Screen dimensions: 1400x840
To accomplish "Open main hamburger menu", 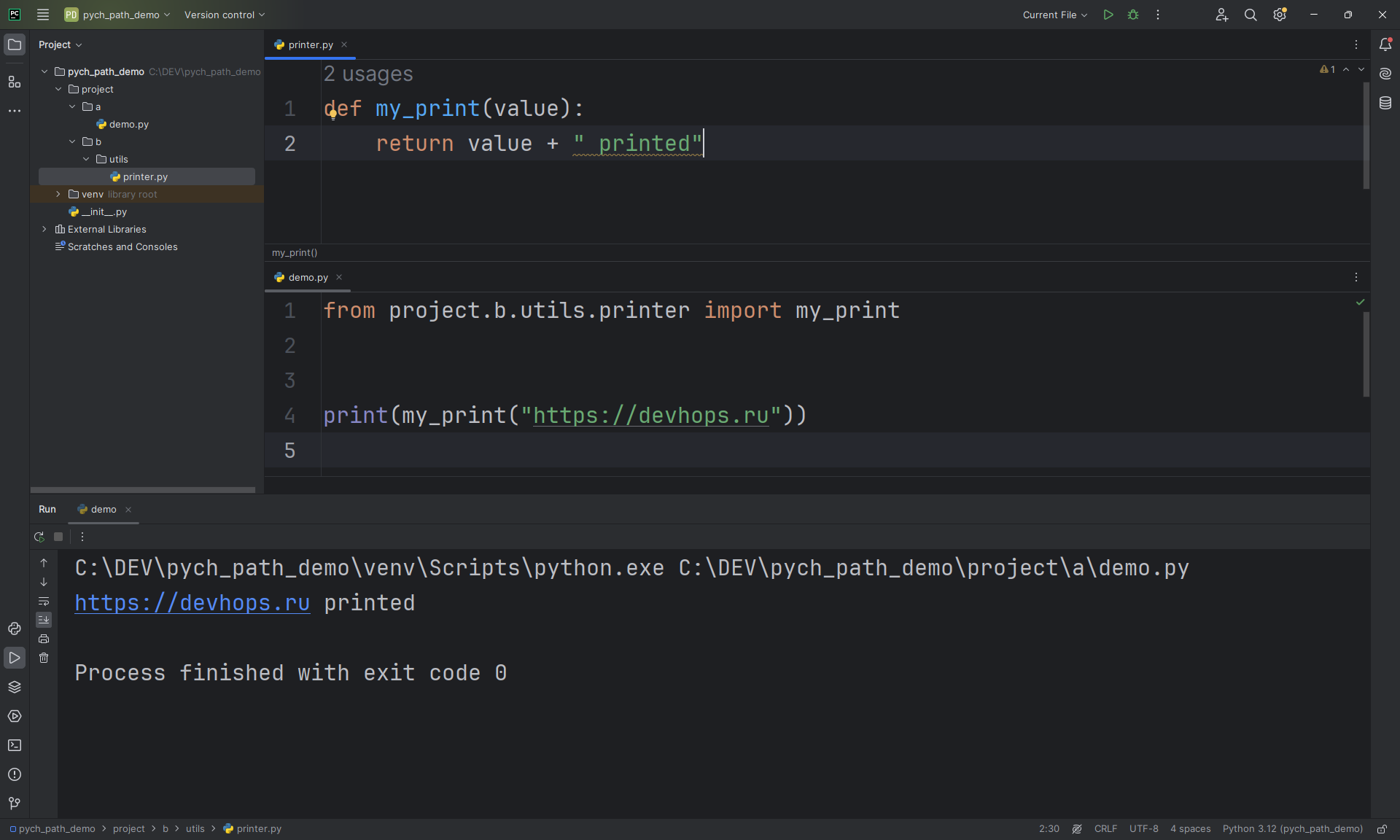I will [43, 15].
